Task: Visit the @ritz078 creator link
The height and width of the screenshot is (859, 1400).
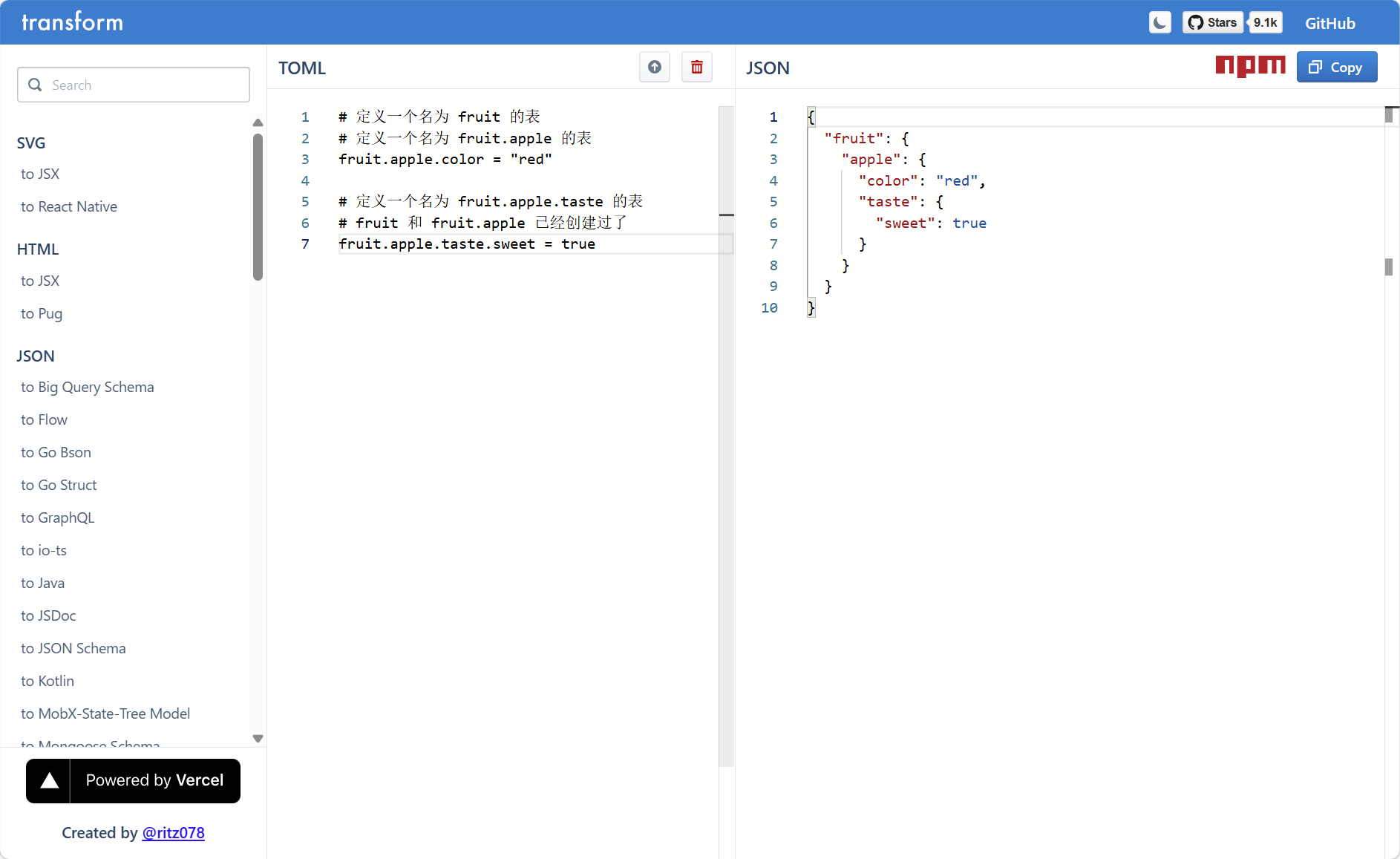Action: tap(173, 833)
